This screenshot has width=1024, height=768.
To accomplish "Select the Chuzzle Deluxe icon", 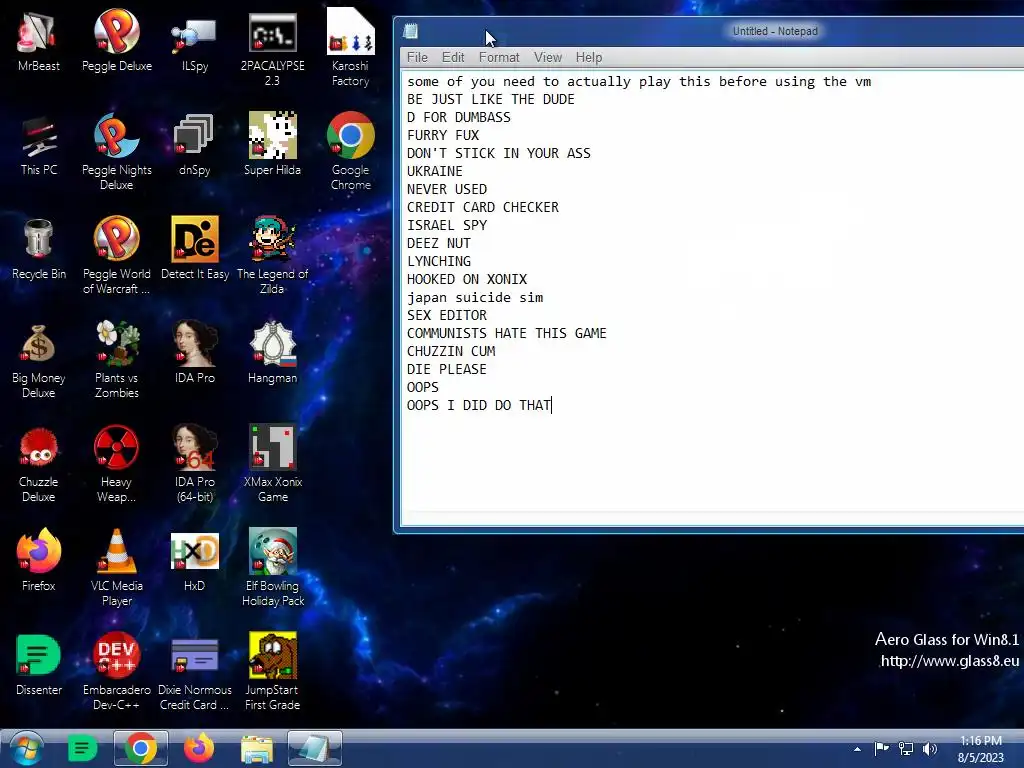I will click(38, 464).
